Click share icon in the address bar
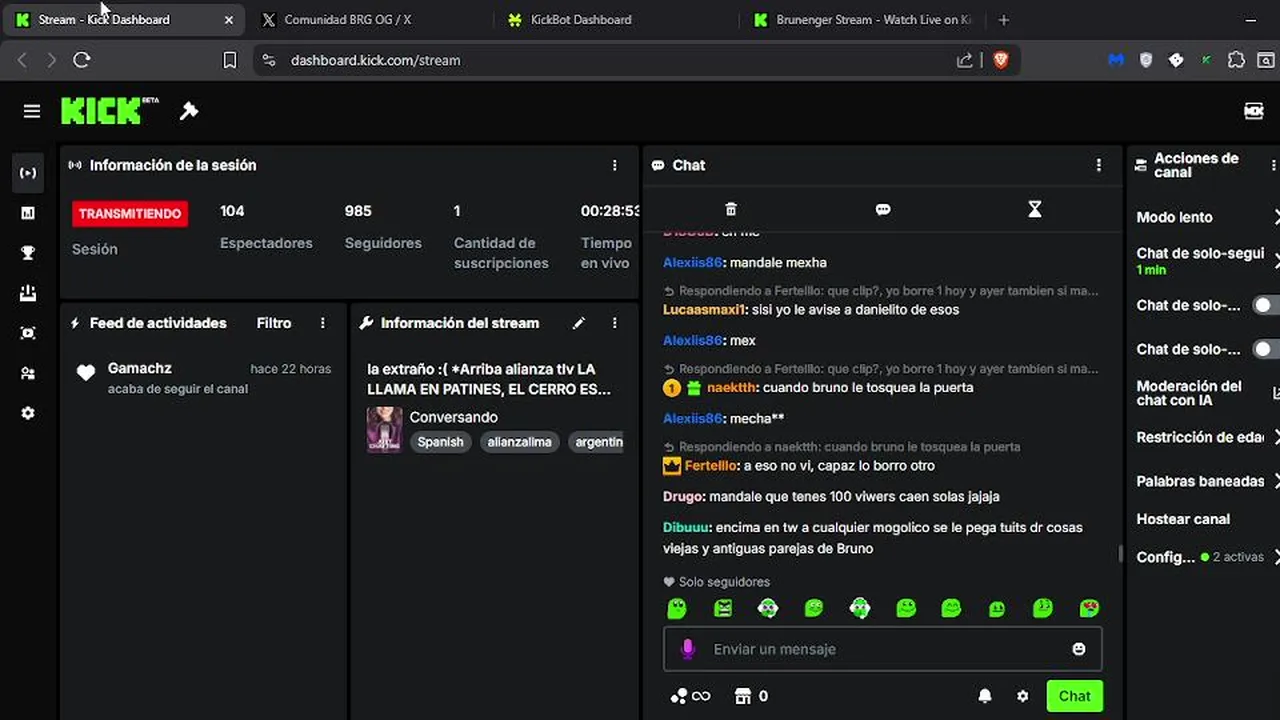This screenshot has width=1280, height=720. coord(964,60)
